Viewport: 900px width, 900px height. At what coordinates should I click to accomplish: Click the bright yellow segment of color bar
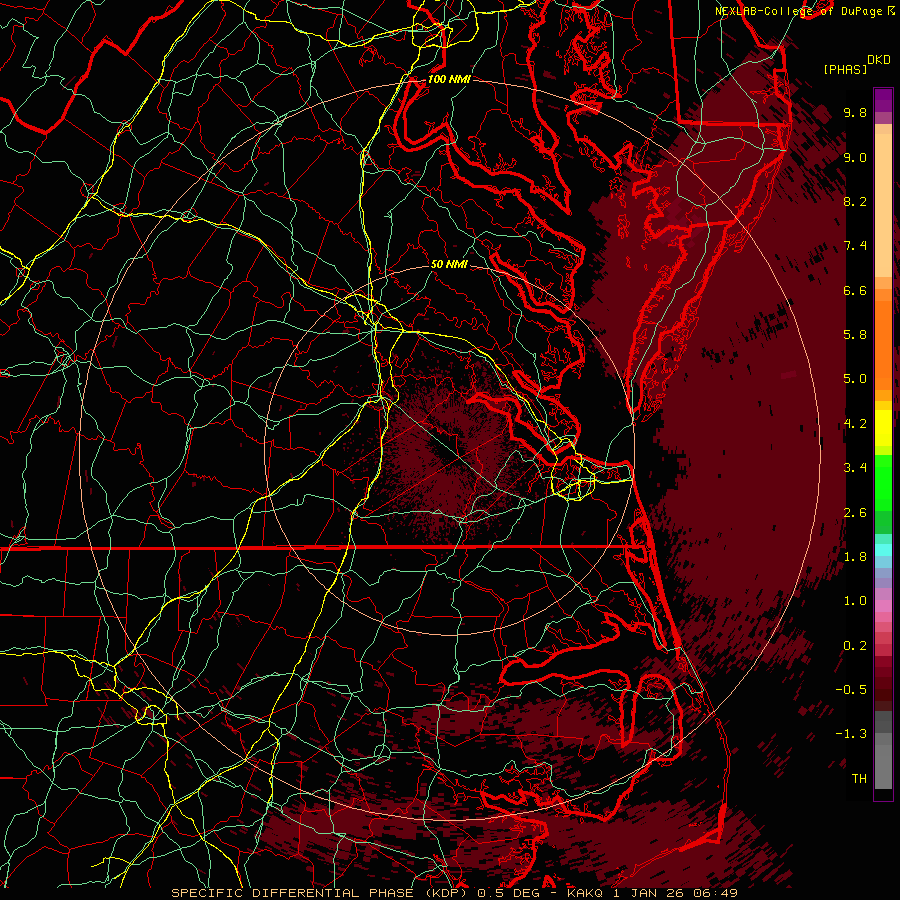tap(883, 428)
